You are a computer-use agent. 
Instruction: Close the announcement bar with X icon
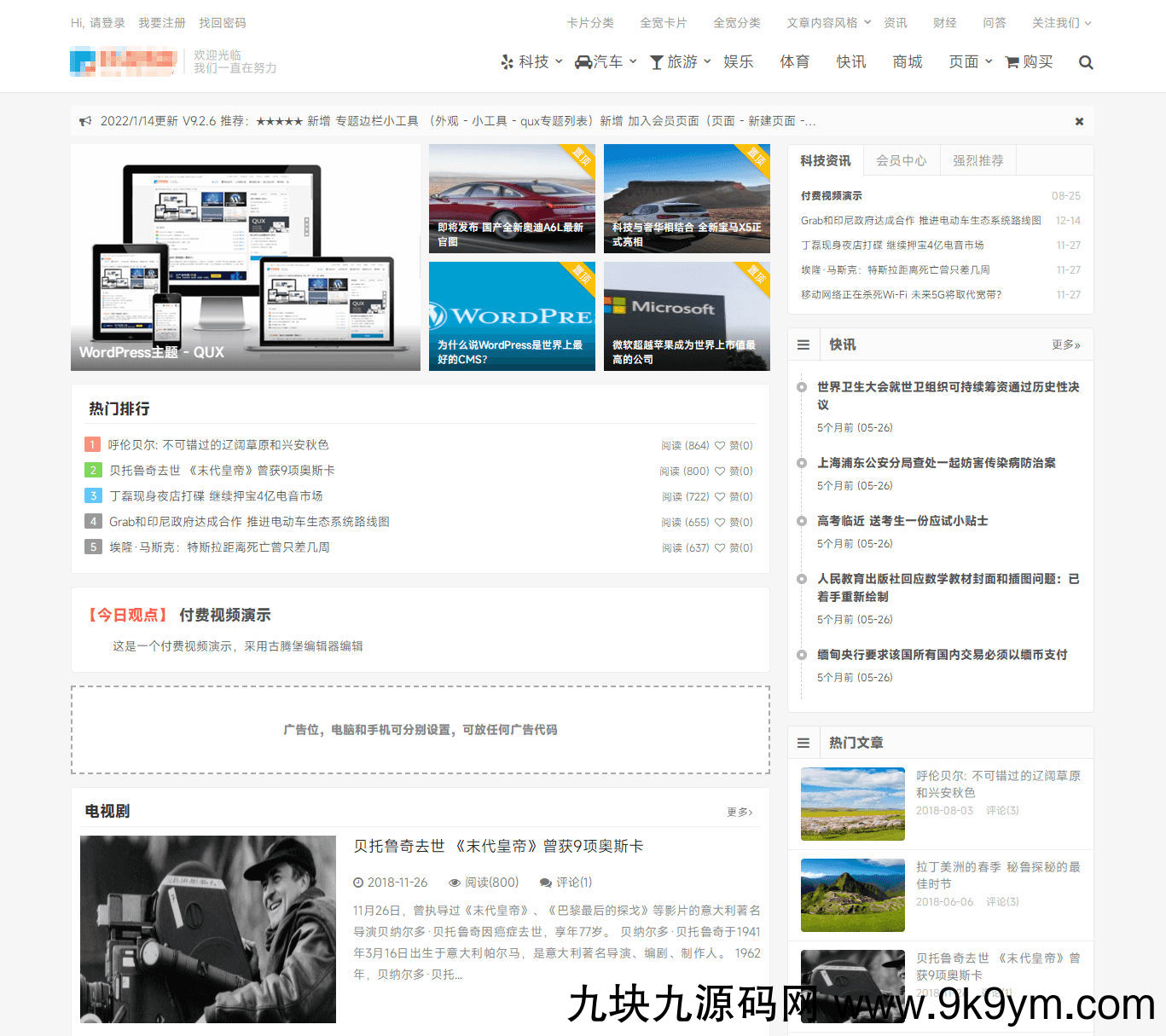pos(1079,122)
